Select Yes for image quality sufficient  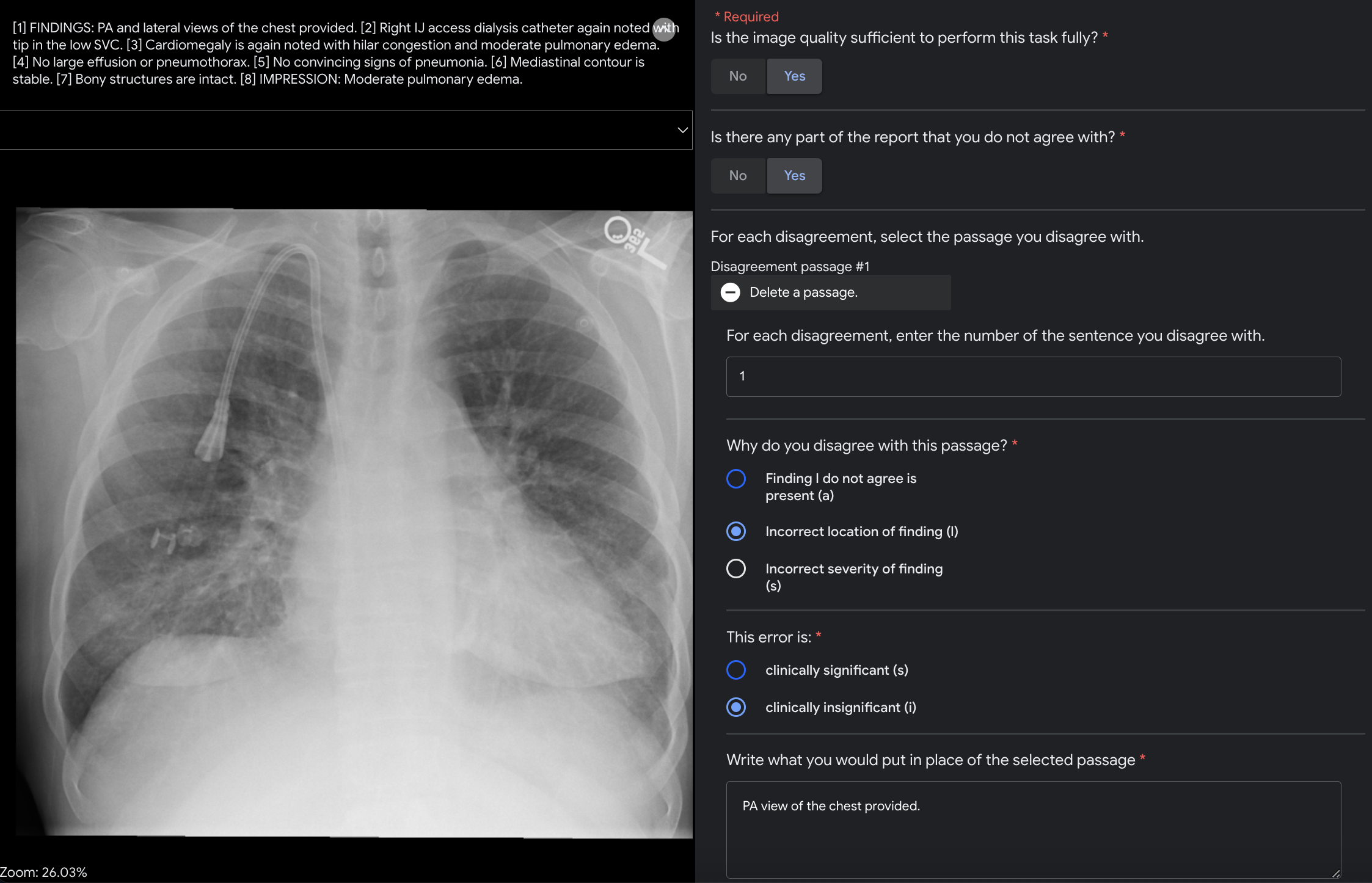(794, 76)
